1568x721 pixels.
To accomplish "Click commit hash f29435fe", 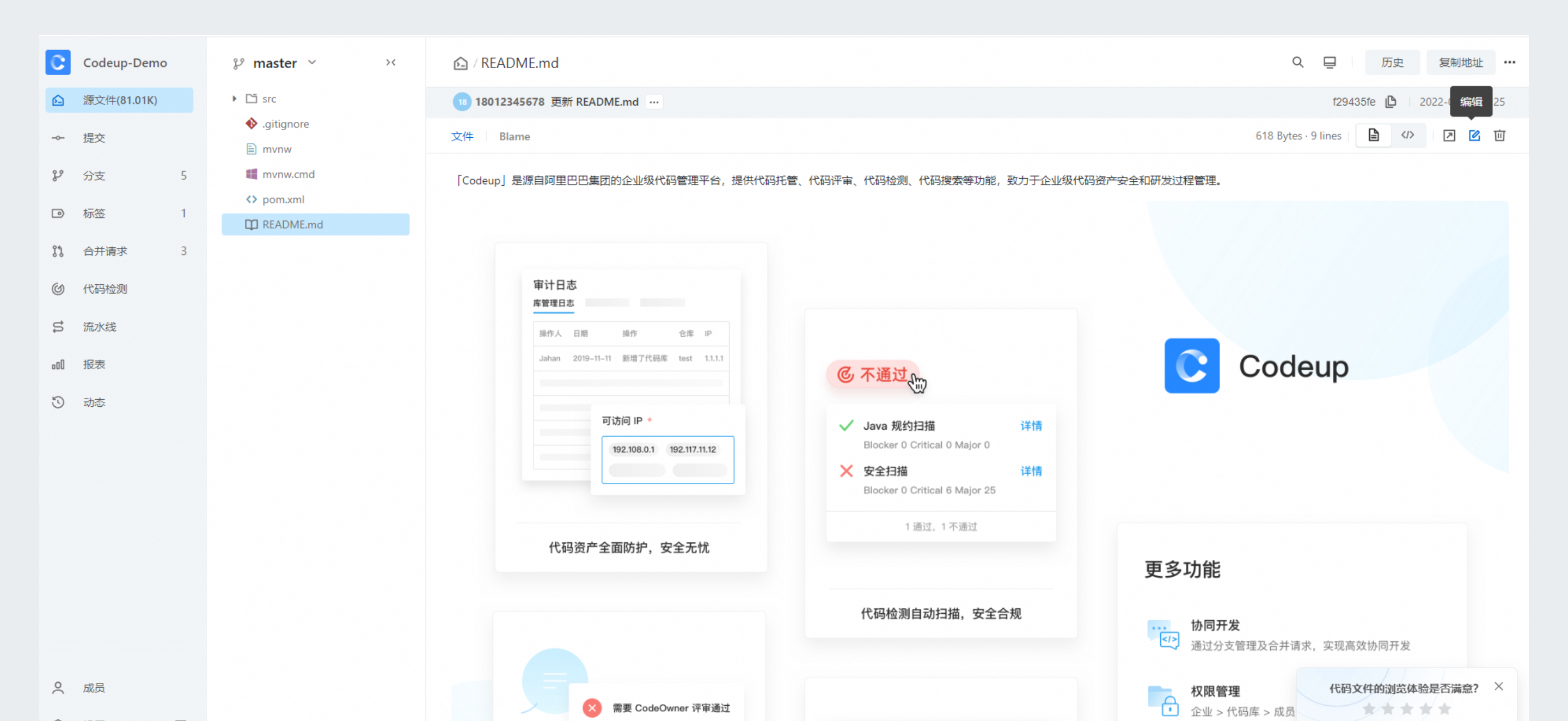I will coord(1353,102).
